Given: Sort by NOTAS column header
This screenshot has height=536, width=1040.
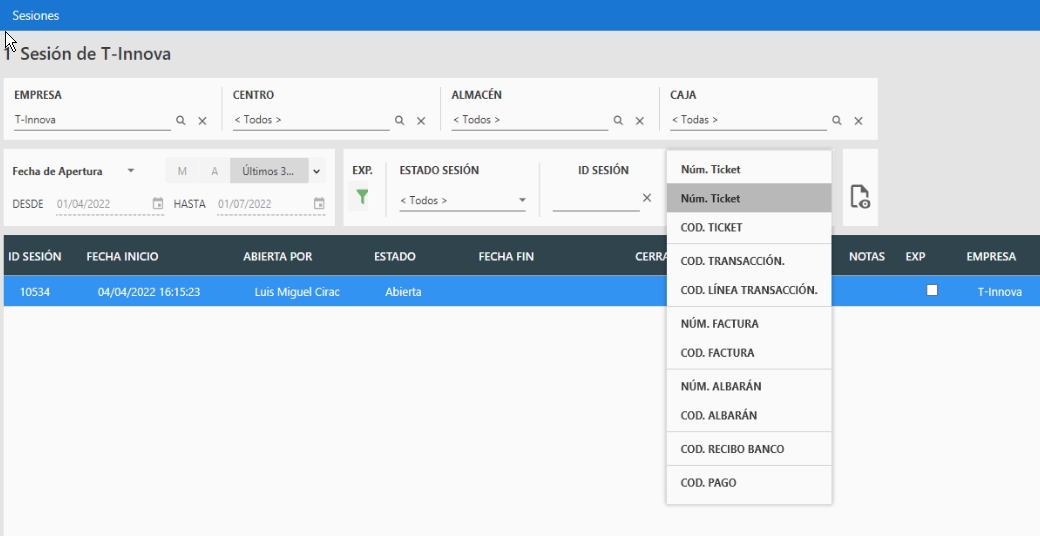Looking at the screenshot, I should click(x=867, y=256).
